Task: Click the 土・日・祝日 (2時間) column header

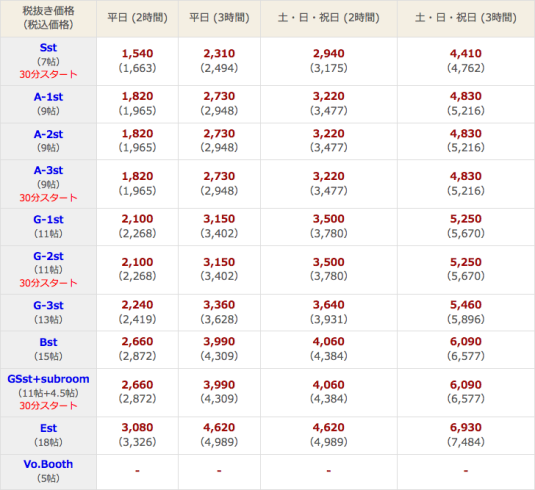Action: 329,18
